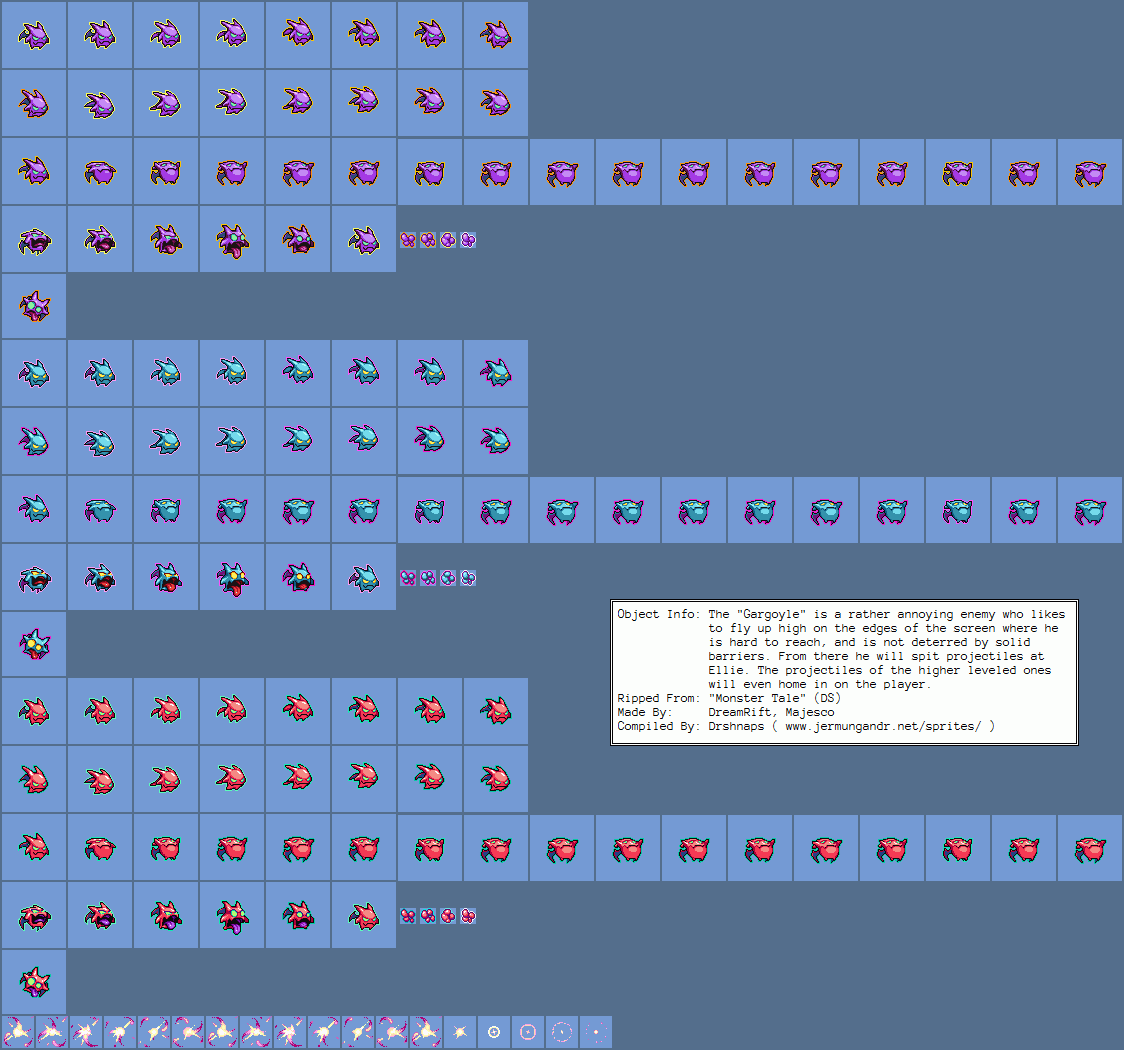1124x1050 pixels.
Task: Select the lone teal dizzy gargoyle sprite
Action: click(x=34, y=644)
